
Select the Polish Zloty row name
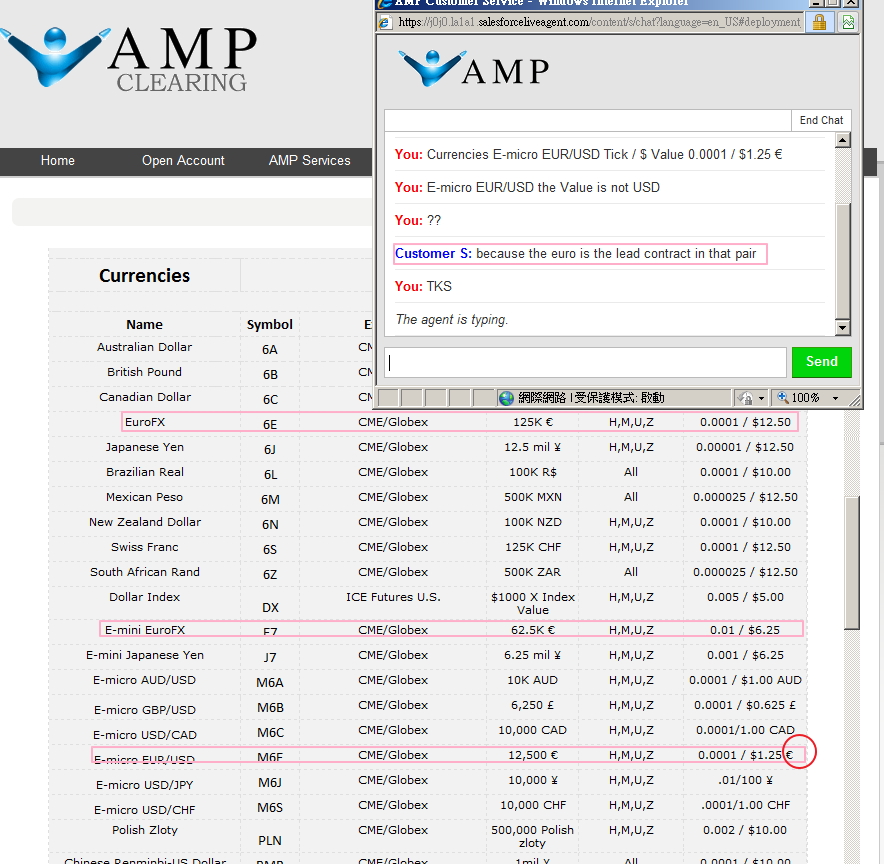(x=145, y=830)
